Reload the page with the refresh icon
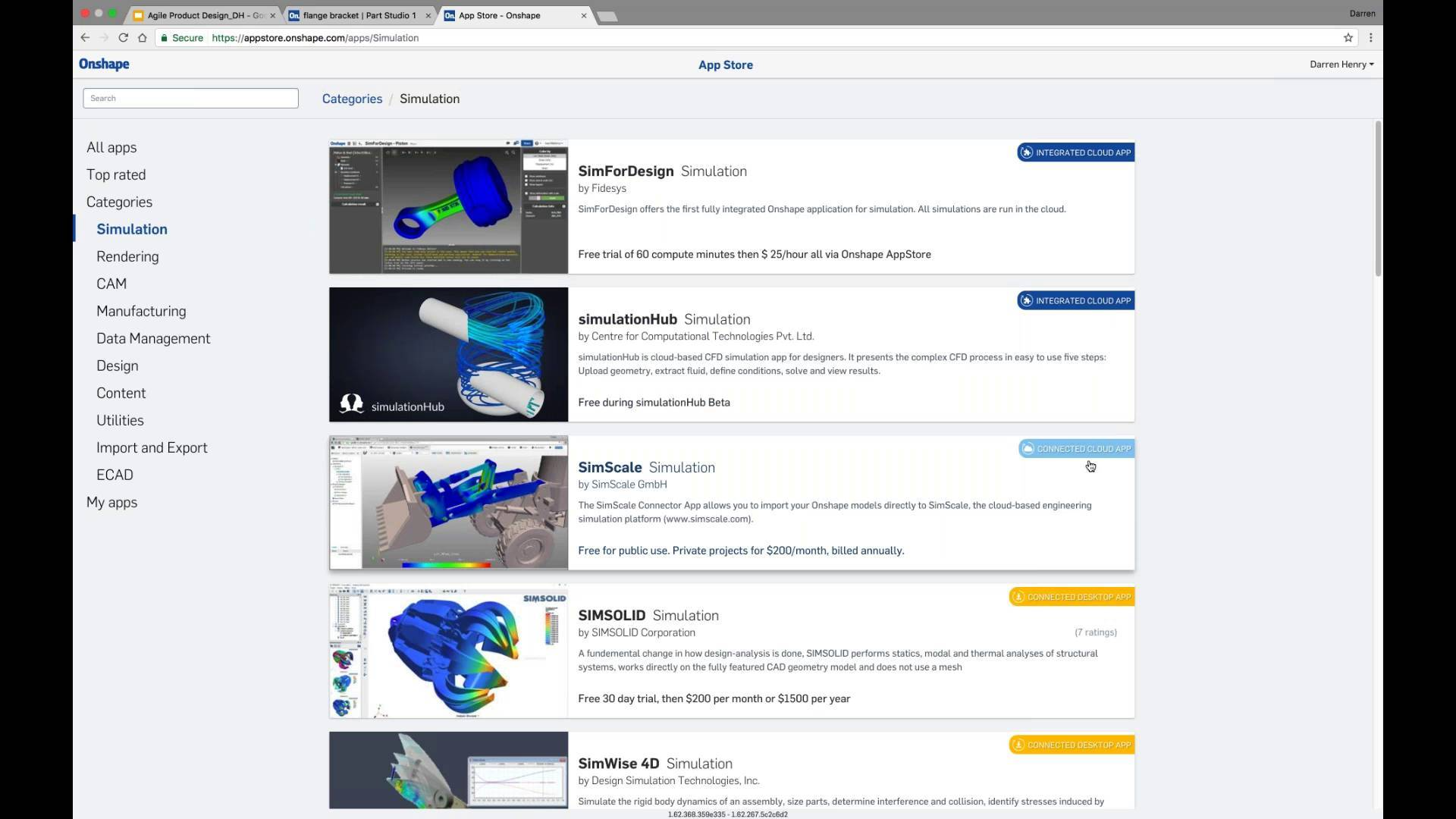This screenshot has width=1456, height=819. (123, 38)
